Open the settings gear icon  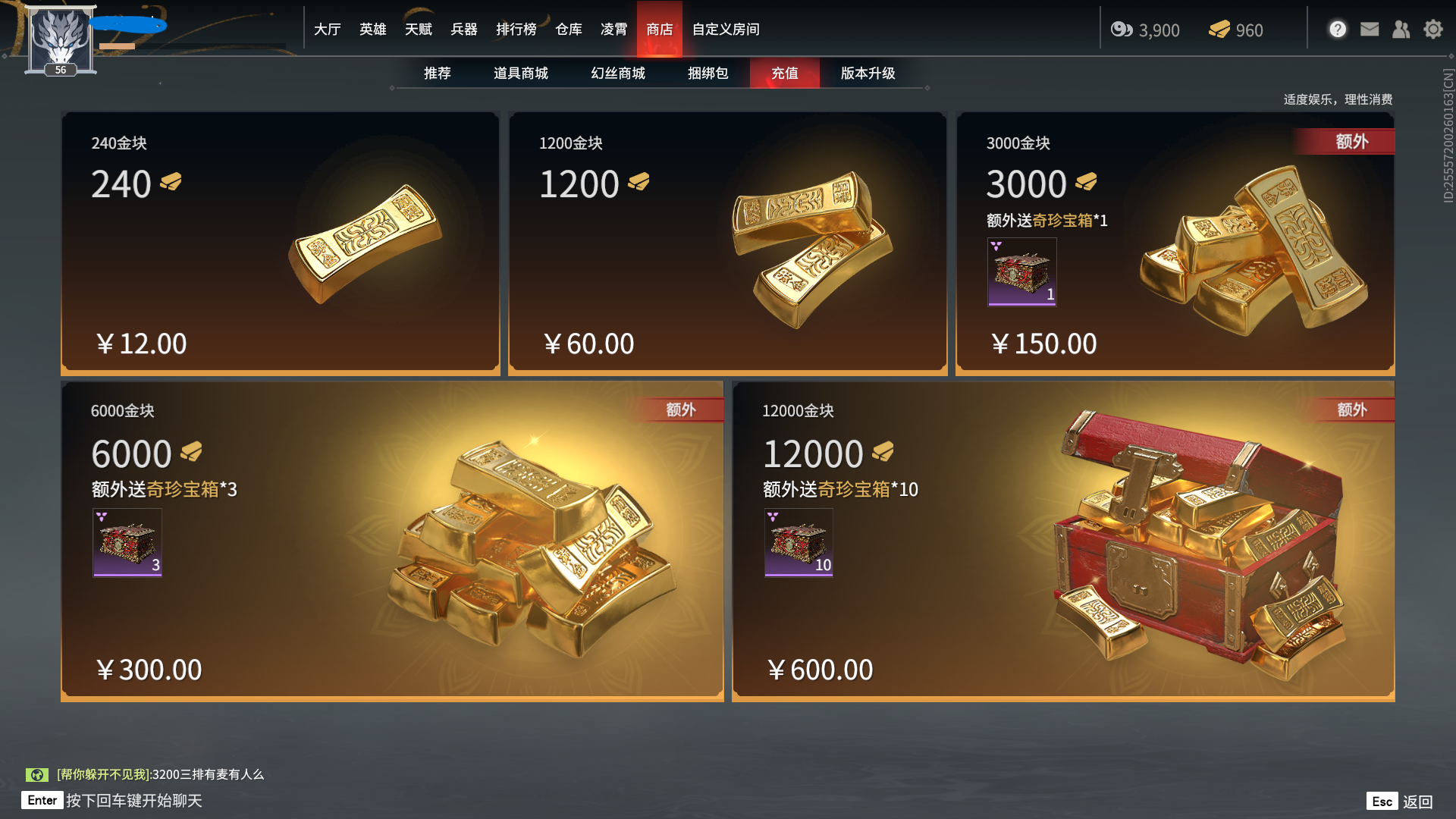tap(1433, 29)
